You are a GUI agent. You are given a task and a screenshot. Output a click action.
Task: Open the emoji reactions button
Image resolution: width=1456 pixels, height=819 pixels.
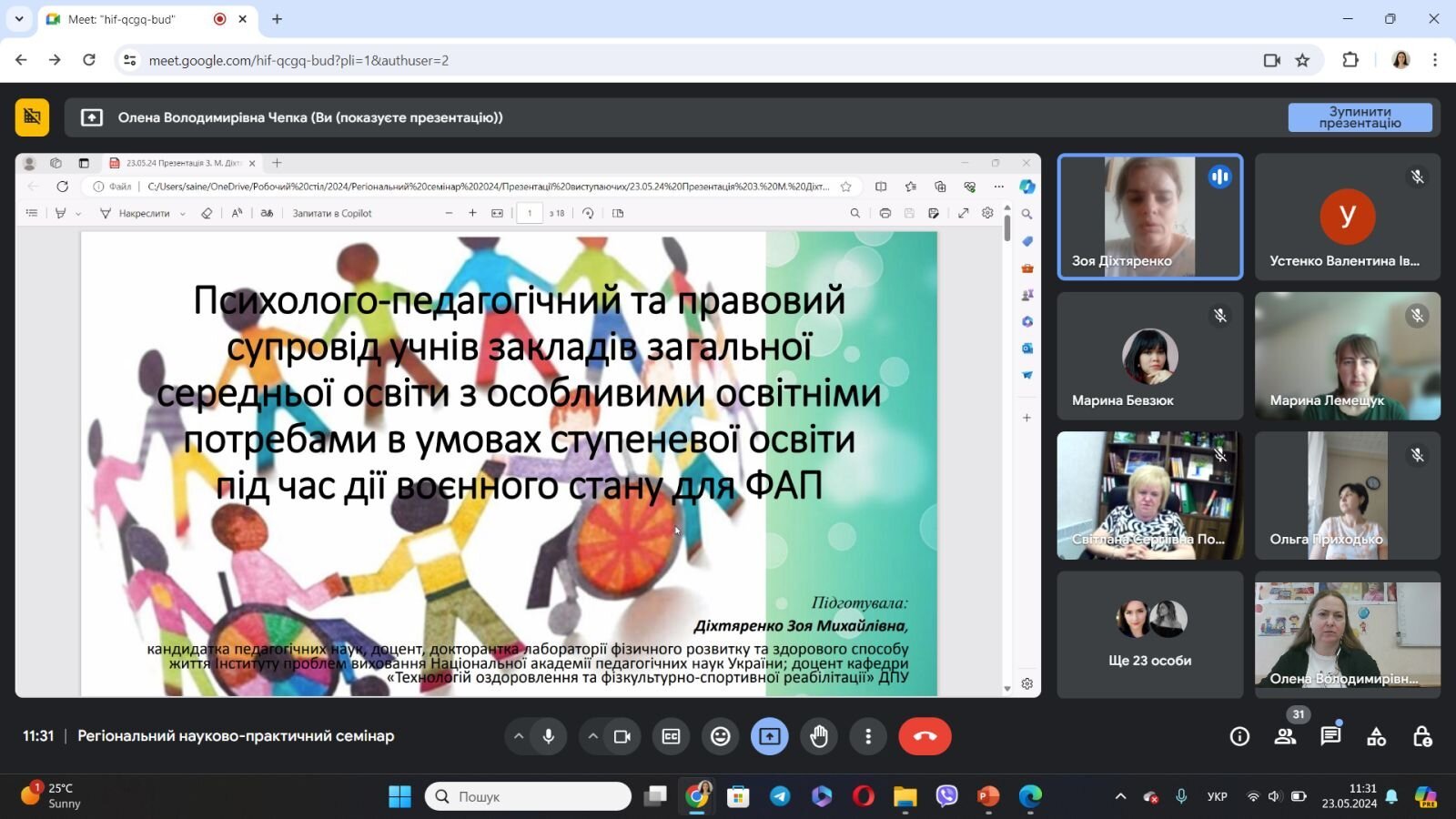tap(720, 736)
